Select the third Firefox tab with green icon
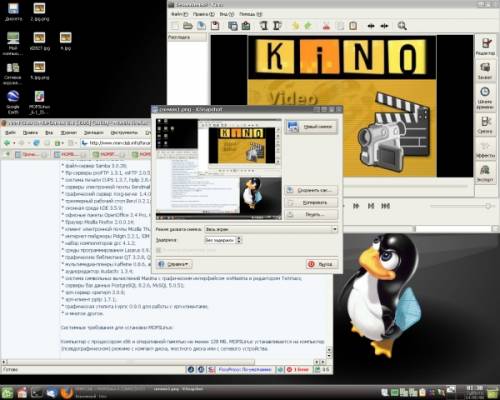This screenshot has width=500, height=400. [x=108, y=154]
